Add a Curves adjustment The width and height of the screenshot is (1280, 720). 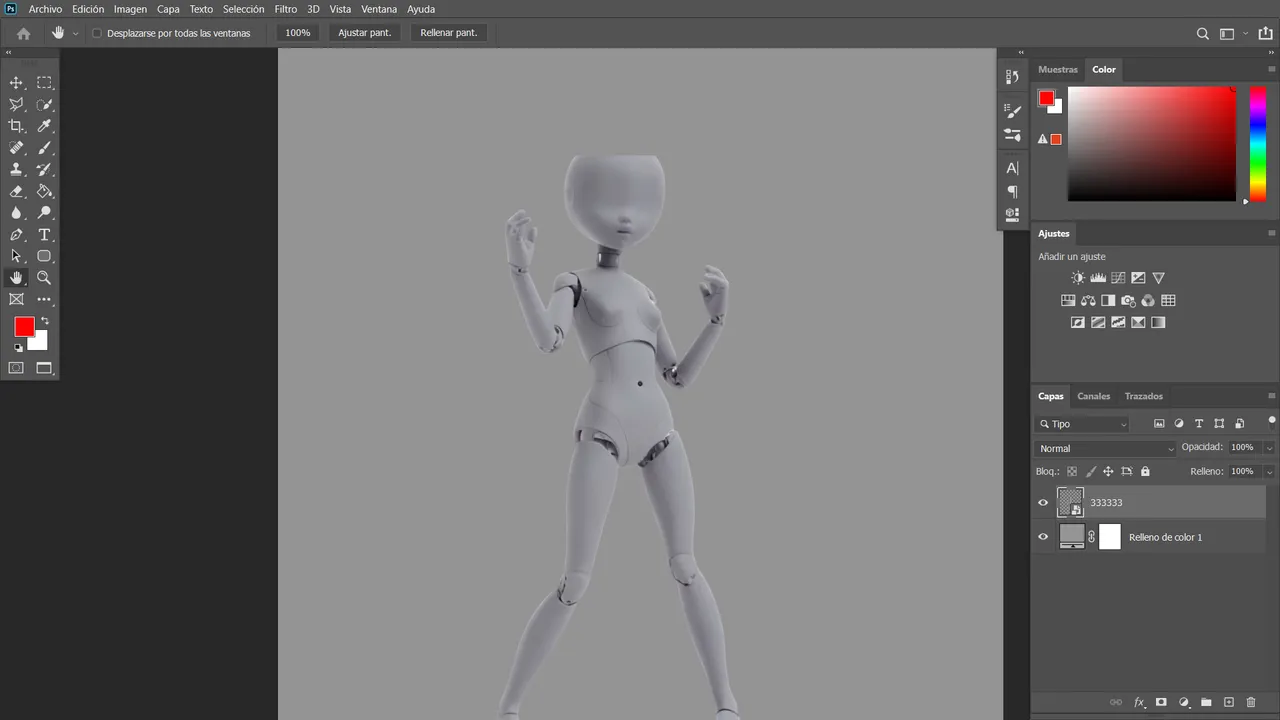coord(1118,278)
